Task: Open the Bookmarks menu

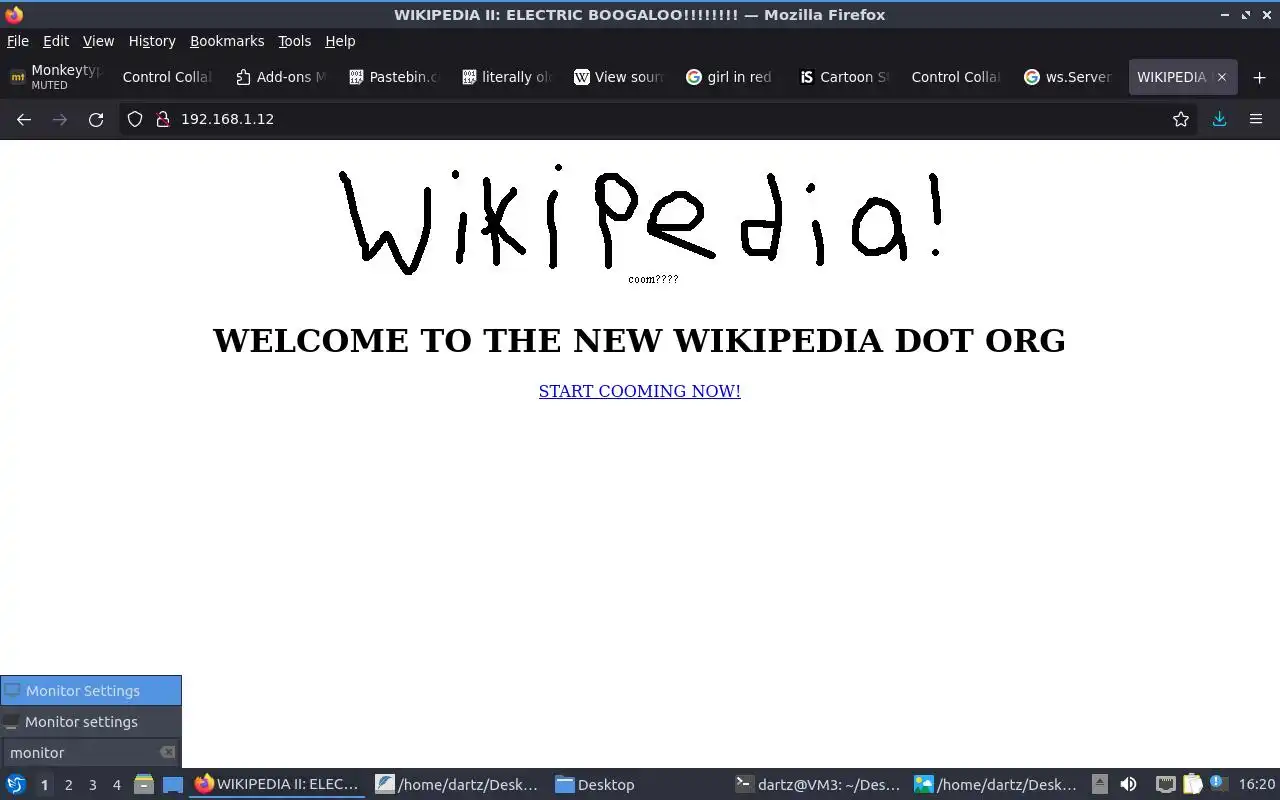Action: [227, 41]
